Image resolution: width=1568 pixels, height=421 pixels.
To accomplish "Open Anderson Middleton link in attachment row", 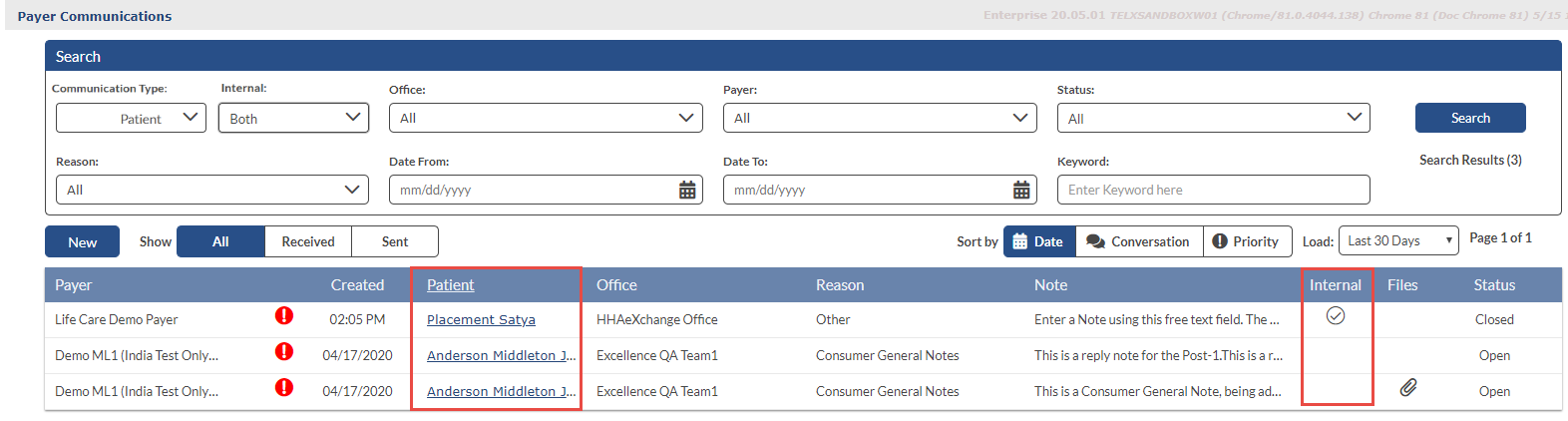I will click(501, 391).
